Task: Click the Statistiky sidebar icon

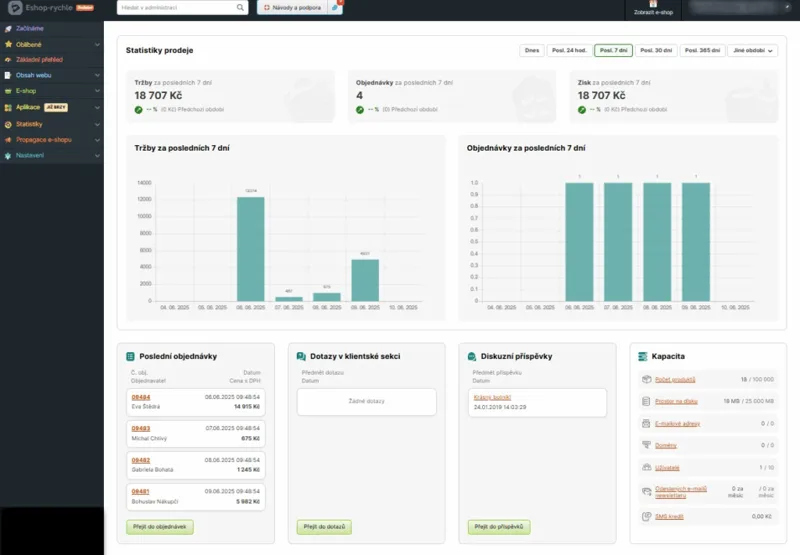Action: point(8,124)
